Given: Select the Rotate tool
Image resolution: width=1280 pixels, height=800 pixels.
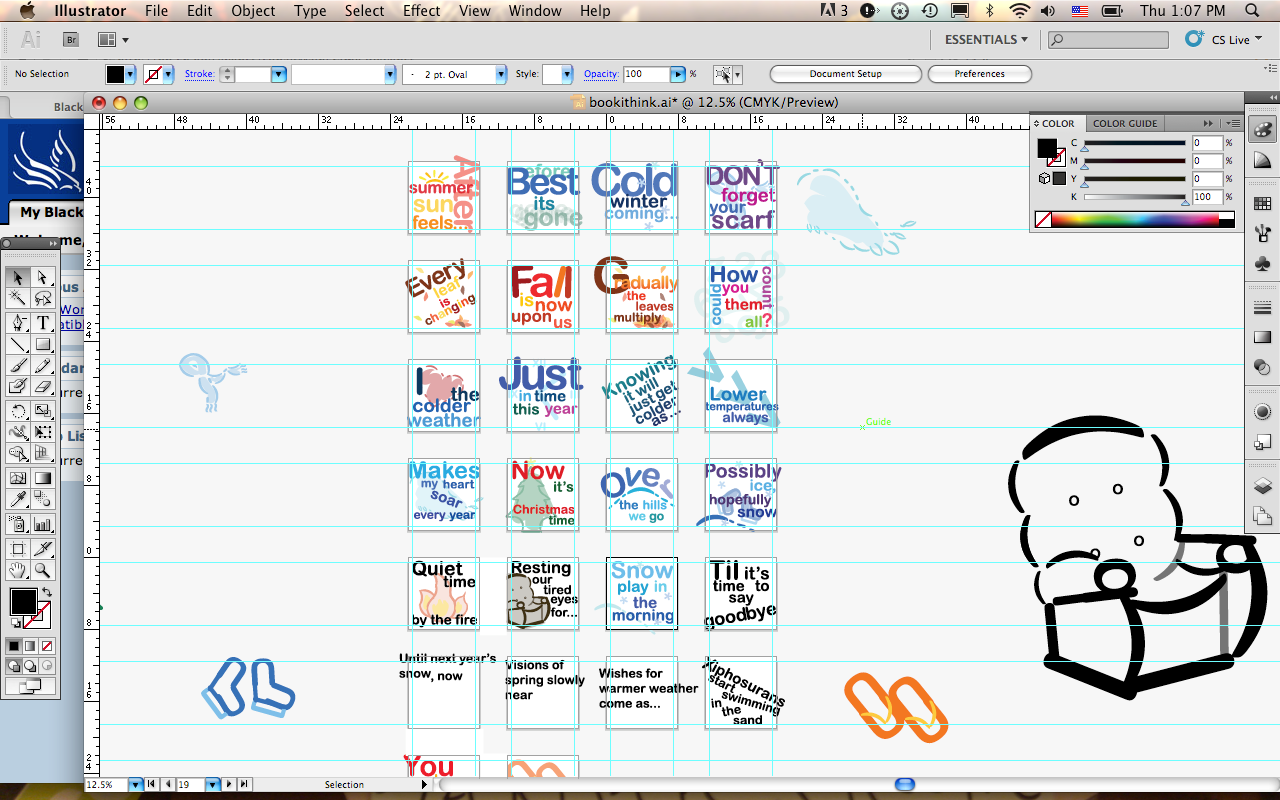Looking at the screenshot, I should (x=17, y=411).
